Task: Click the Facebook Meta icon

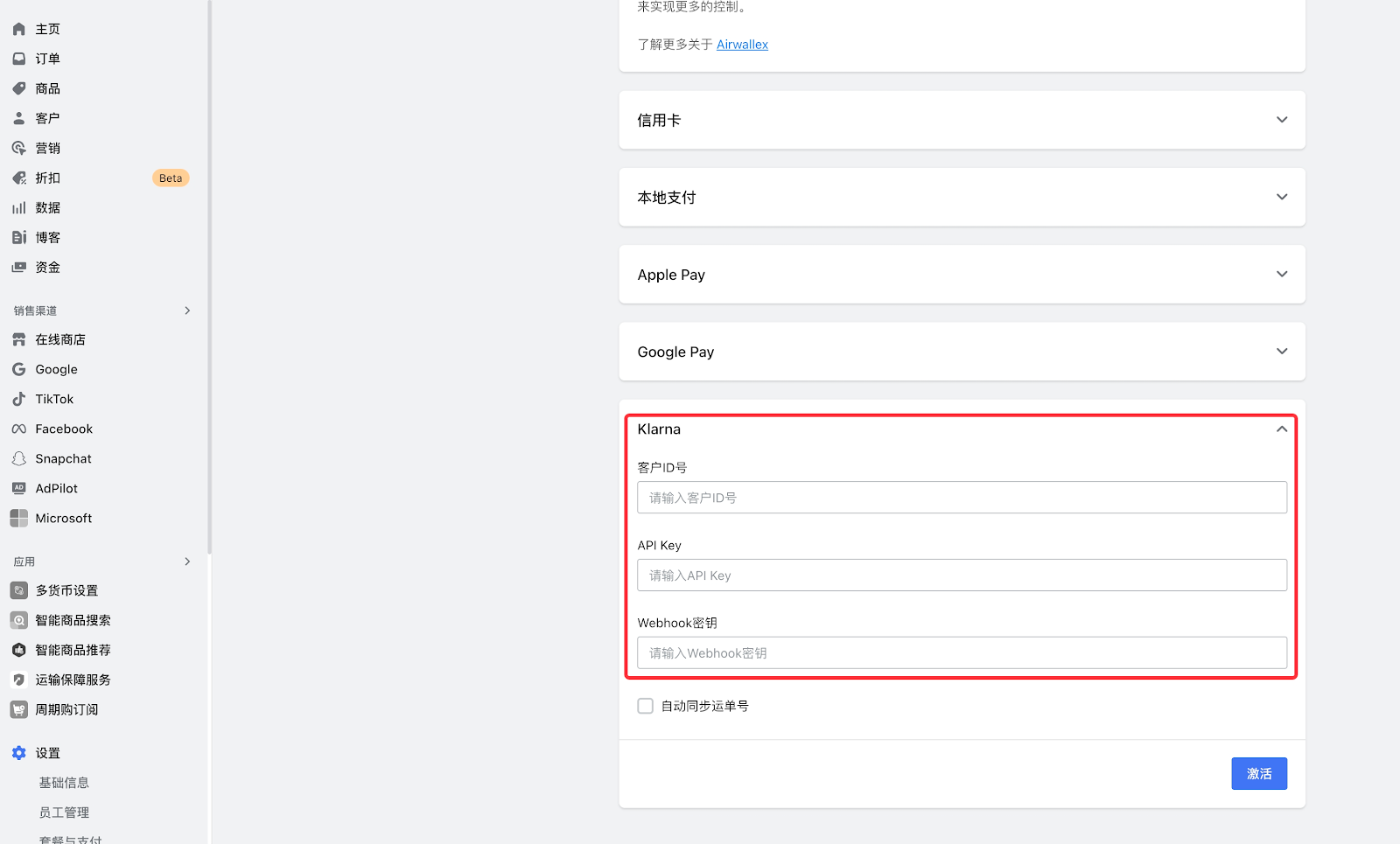Action: coord(18,429)
